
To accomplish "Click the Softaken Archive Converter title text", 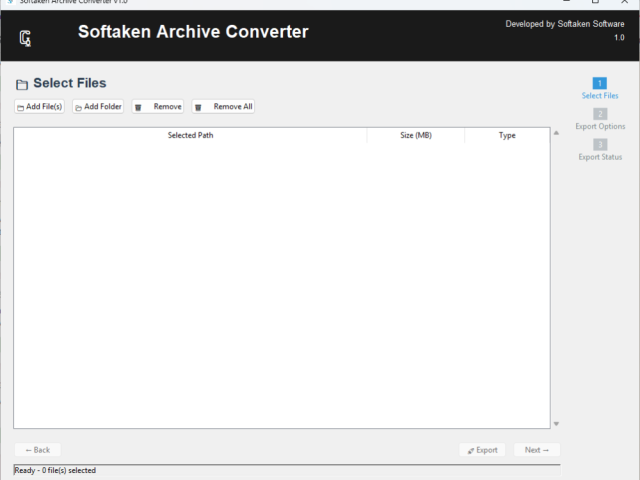I will point(193,32).
